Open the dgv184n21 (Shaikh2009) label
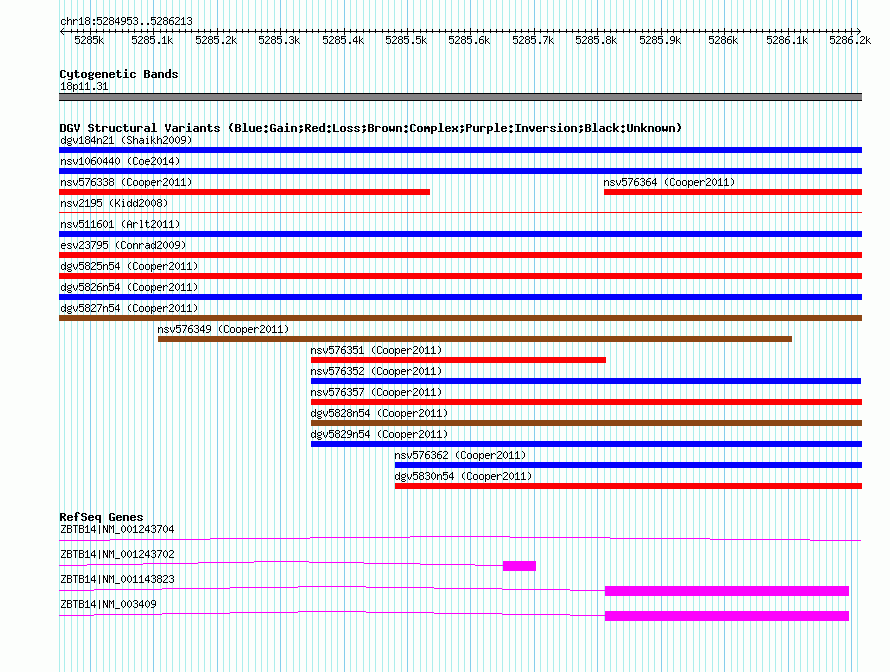 (x=126, y=140)
